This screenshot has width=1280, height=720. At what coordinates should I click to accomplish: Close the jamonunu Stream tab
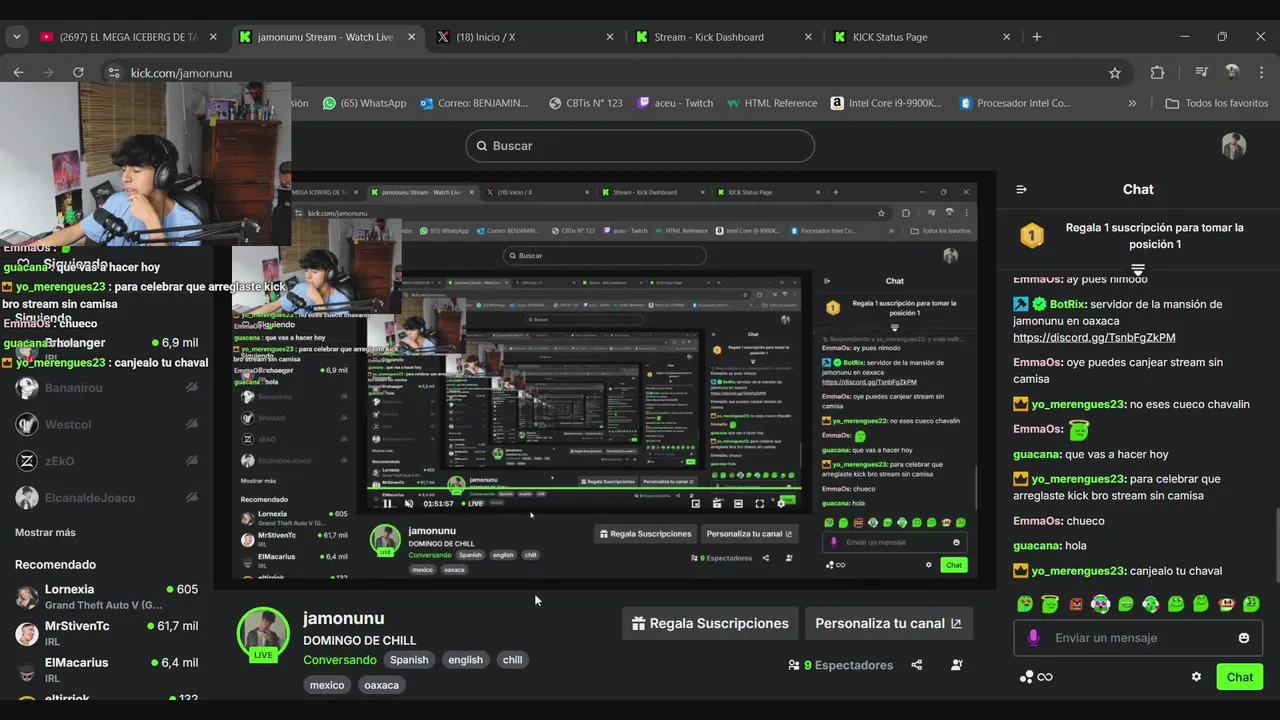pyautogui.click(x=411, y=37)
